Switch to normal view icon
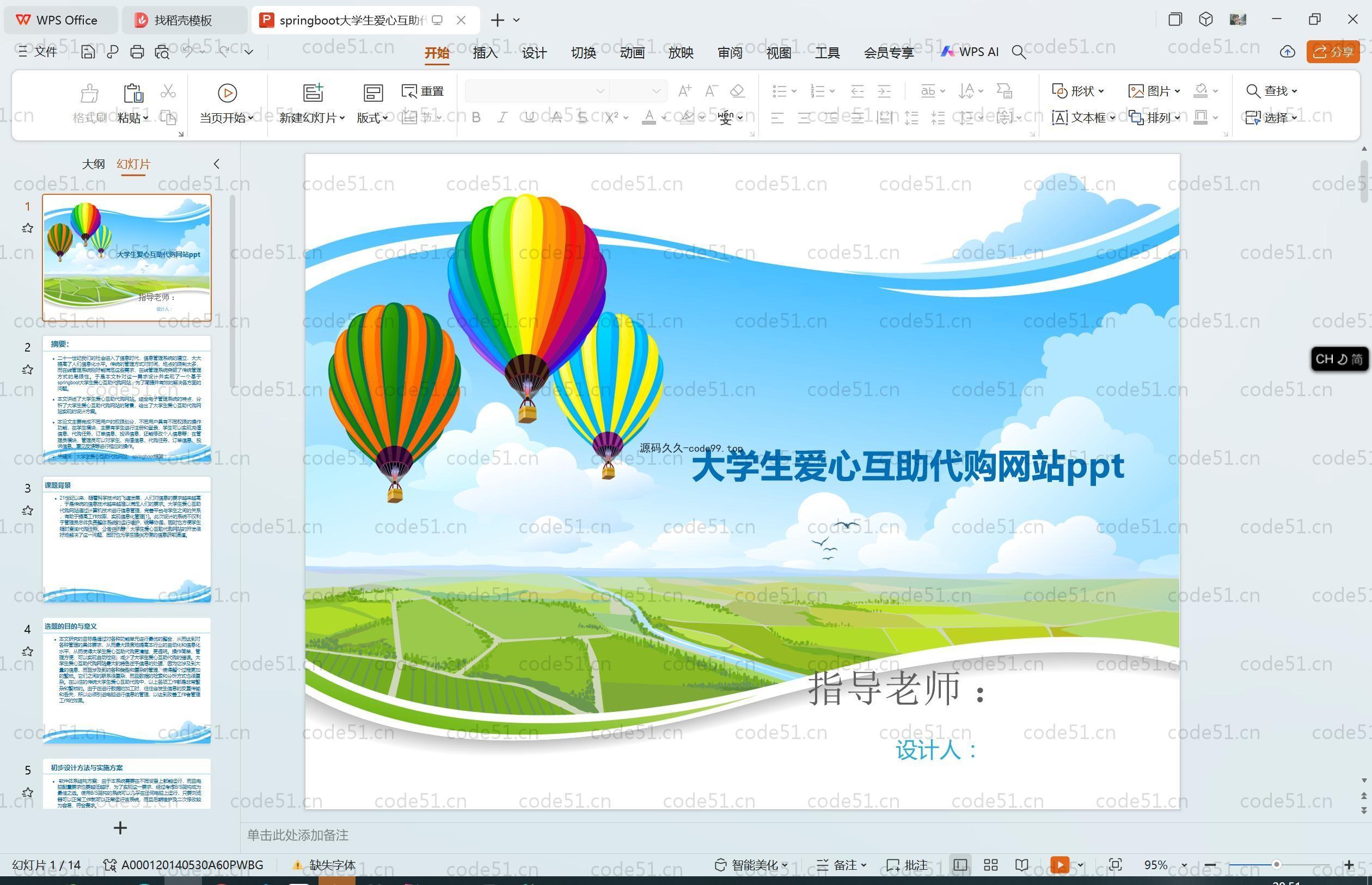 tap(960, 865)
